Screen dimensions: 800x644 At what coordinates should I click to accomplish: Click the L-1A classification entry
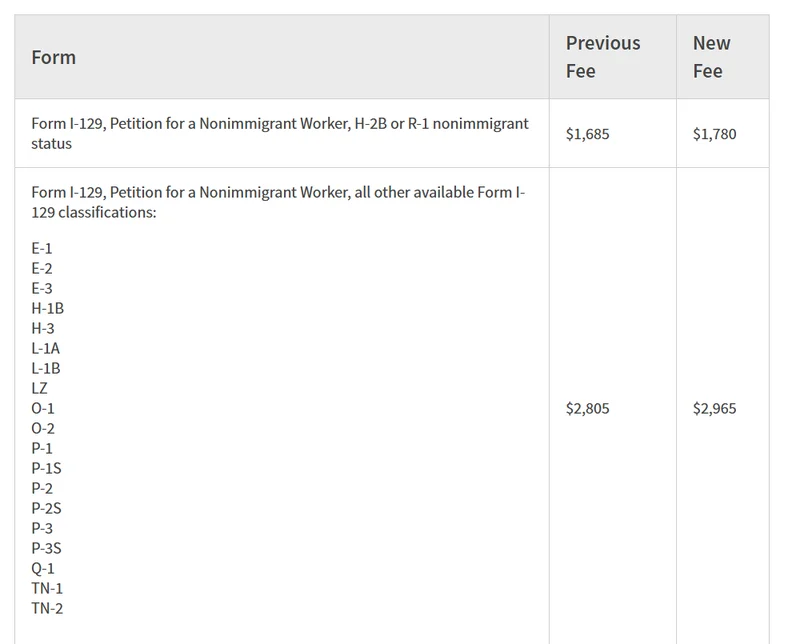coord(47,348)
